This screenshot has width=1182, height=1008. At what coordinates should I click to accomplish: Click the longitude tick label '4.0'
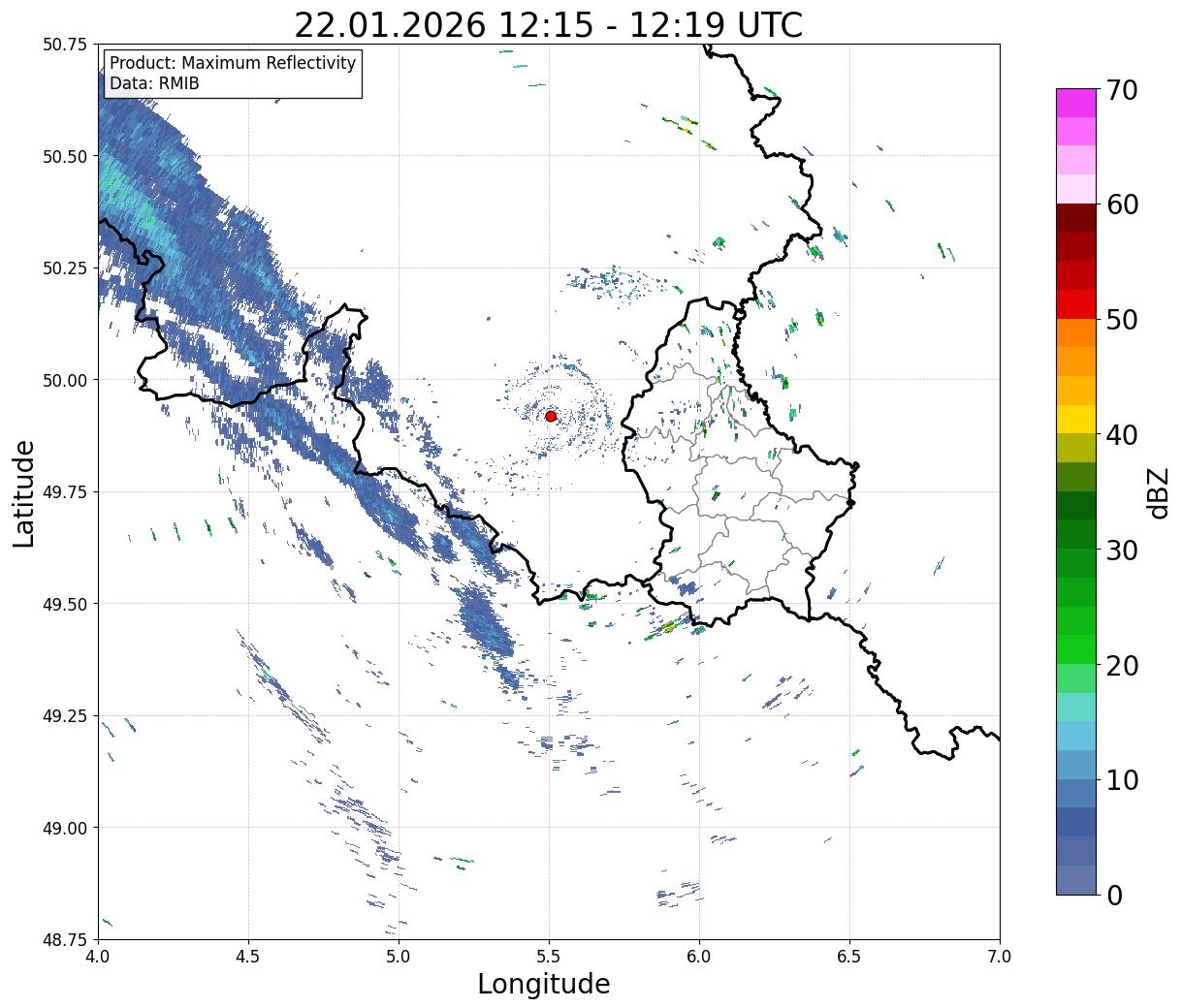pyautogui.click(x=98, y=956)
